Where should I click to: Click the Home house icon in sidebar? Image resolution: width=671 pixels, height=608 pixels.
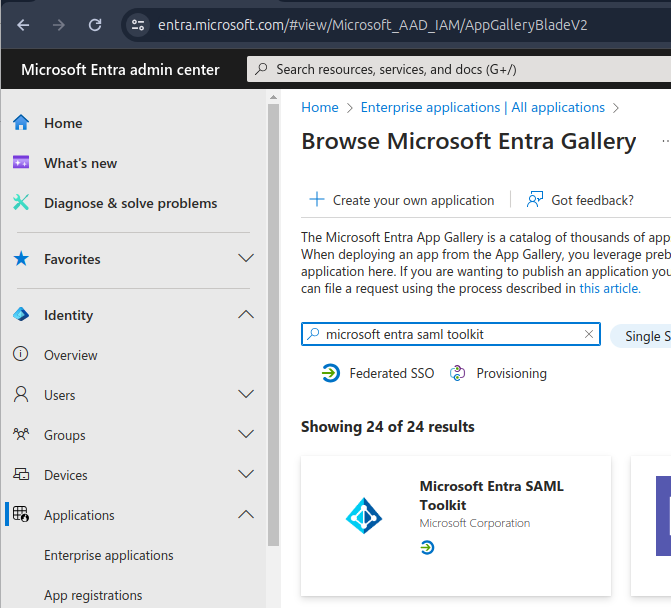click(21, 123)
